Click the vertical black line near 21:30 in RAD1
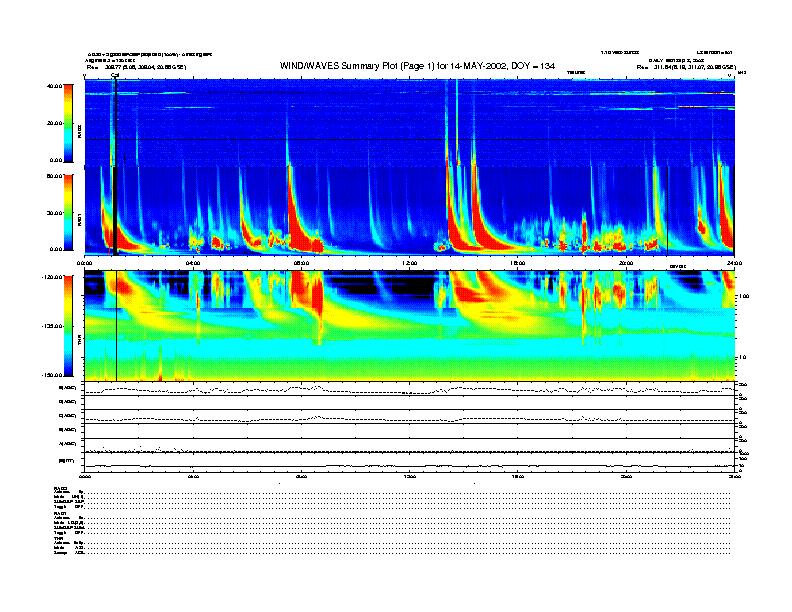The image size is (792, 612). (x=668, y=211)
